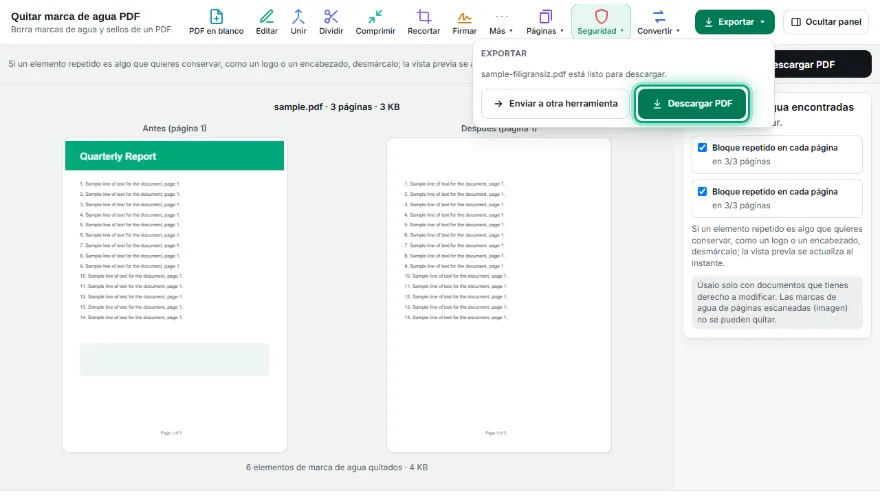Click Enviar a otra herramienta
The width and height of the screenshot is (880, 495).
coord(555,103)
